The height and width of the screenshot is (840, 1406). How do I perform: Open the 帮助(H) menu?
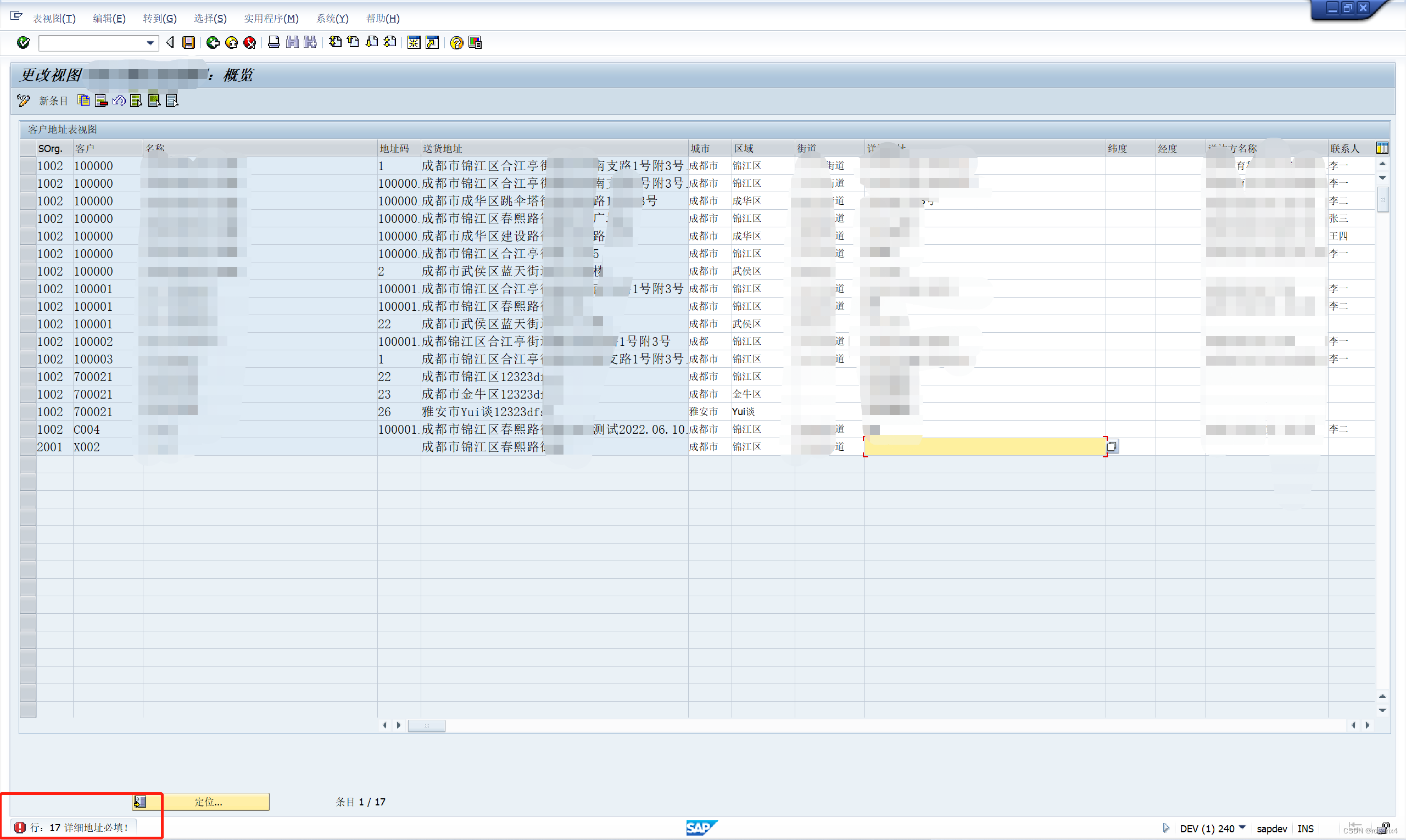(x=383, y=19)
